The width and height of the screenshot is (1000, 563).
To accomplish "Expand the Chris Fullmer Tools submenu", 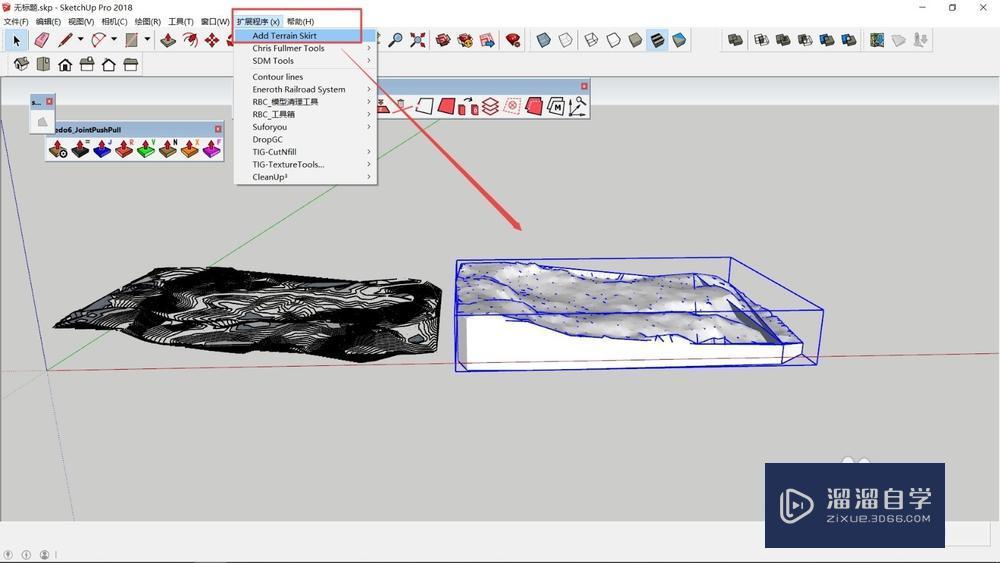I will [x=306, y=48].
